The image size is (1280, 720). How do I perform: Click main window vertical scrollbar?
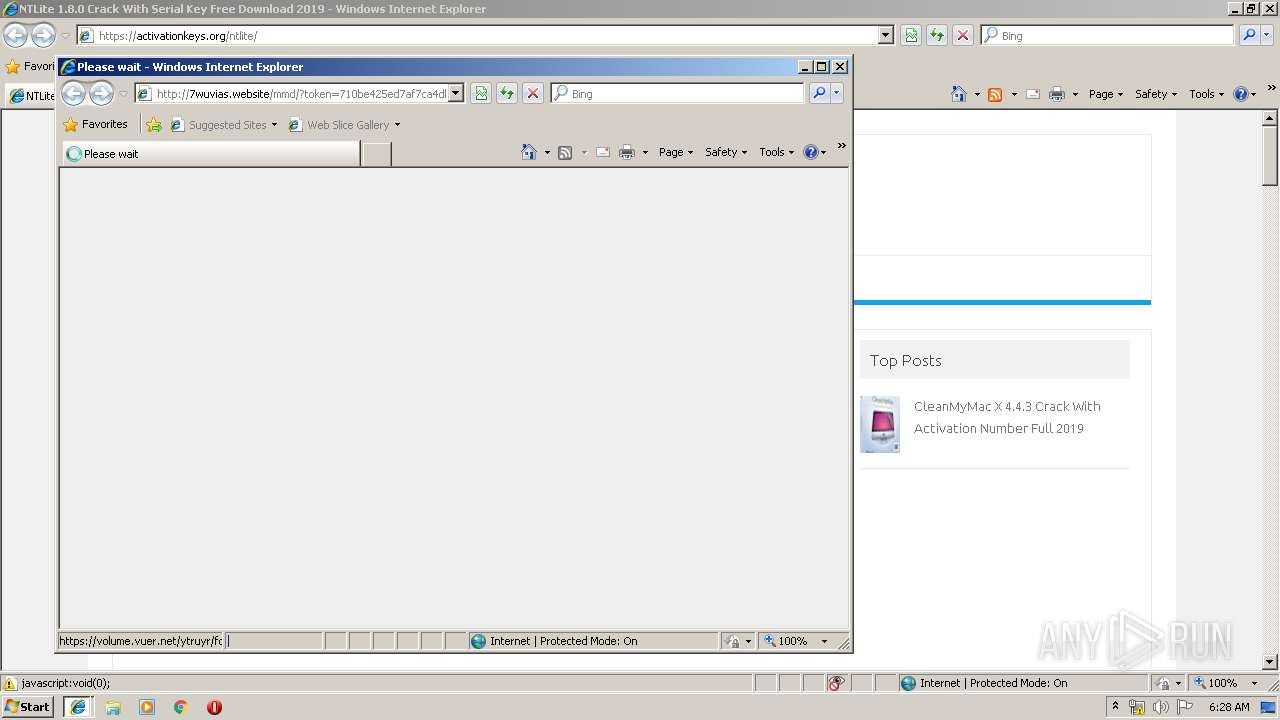pos(1270,389)
